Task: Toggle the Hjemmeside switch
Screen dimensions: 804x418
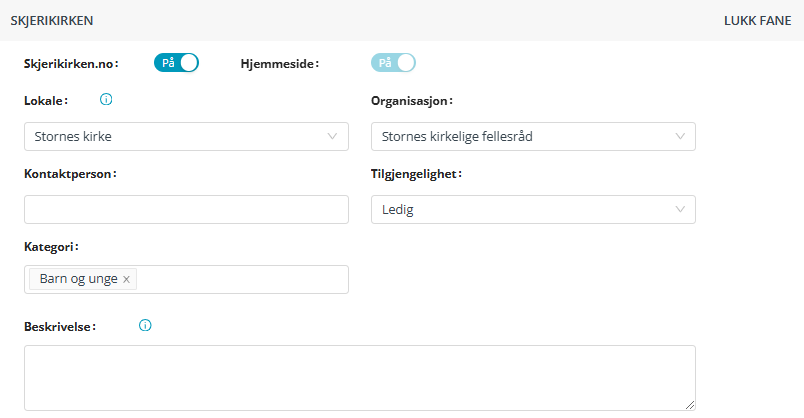Action: coord(393,63)
